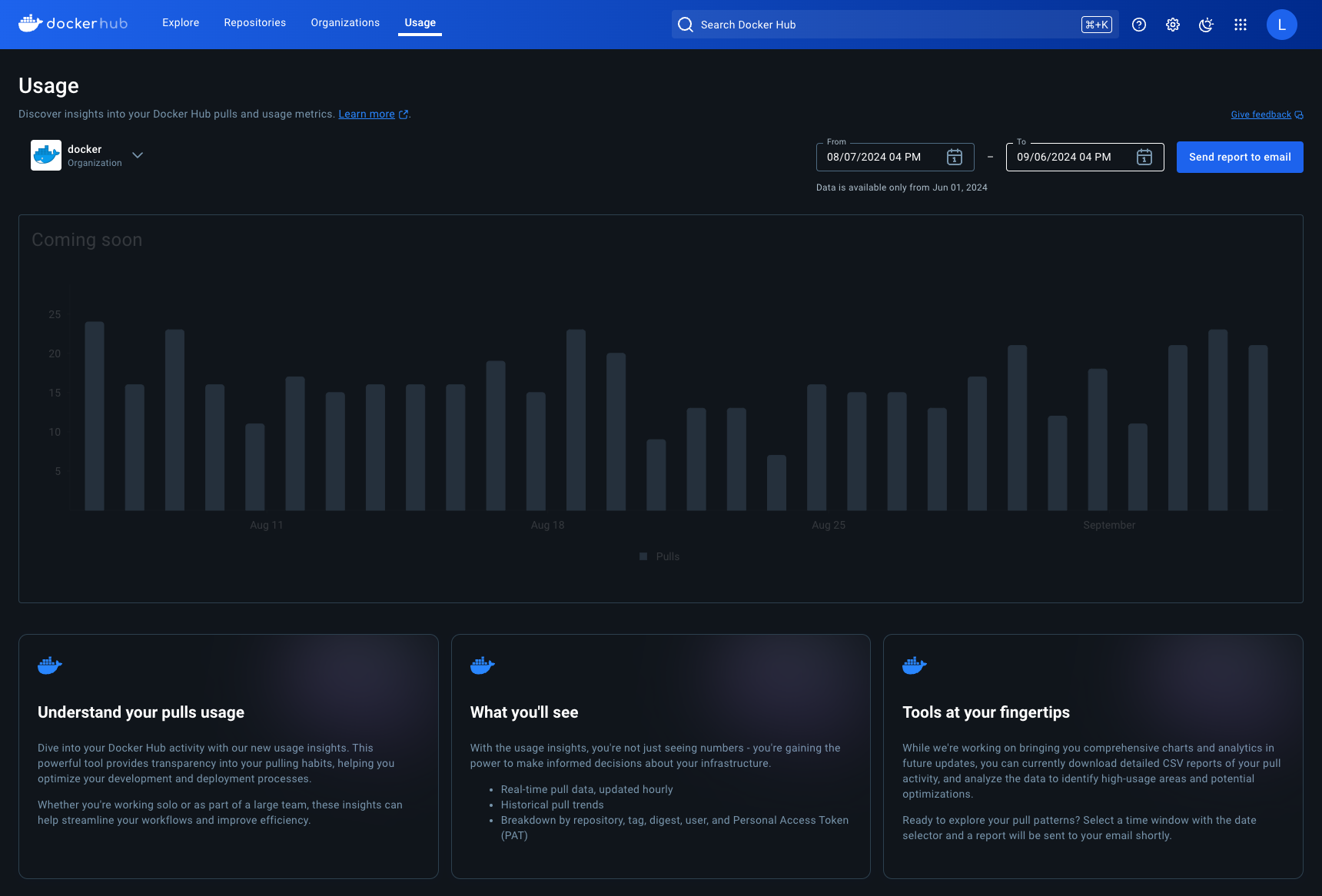Open settings via the gear icon
The image size is (1322, 896).
coord(1172,25)
